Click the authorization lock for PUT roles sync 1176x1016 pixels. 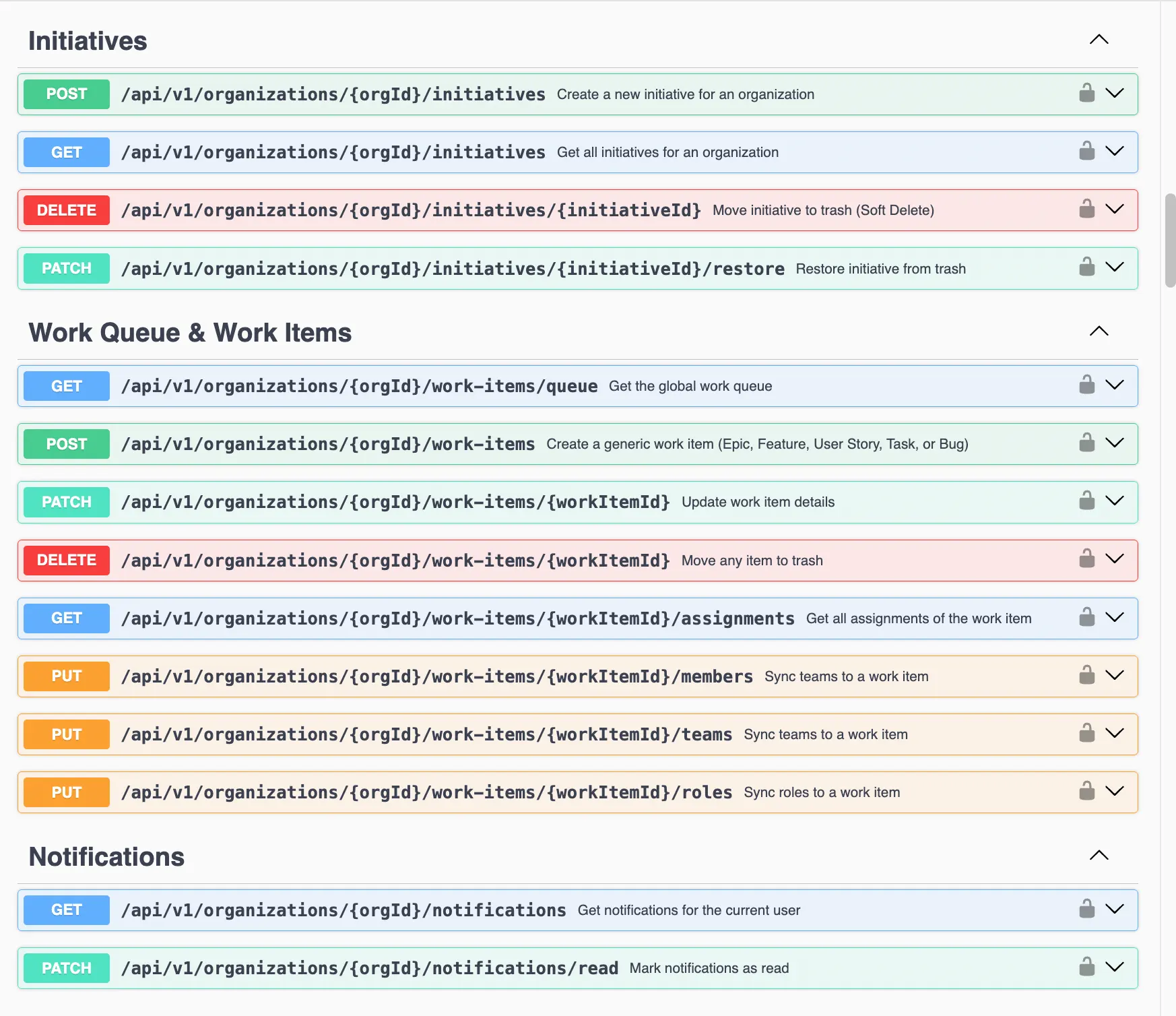pyautogui.click(x=1086, y=792)
